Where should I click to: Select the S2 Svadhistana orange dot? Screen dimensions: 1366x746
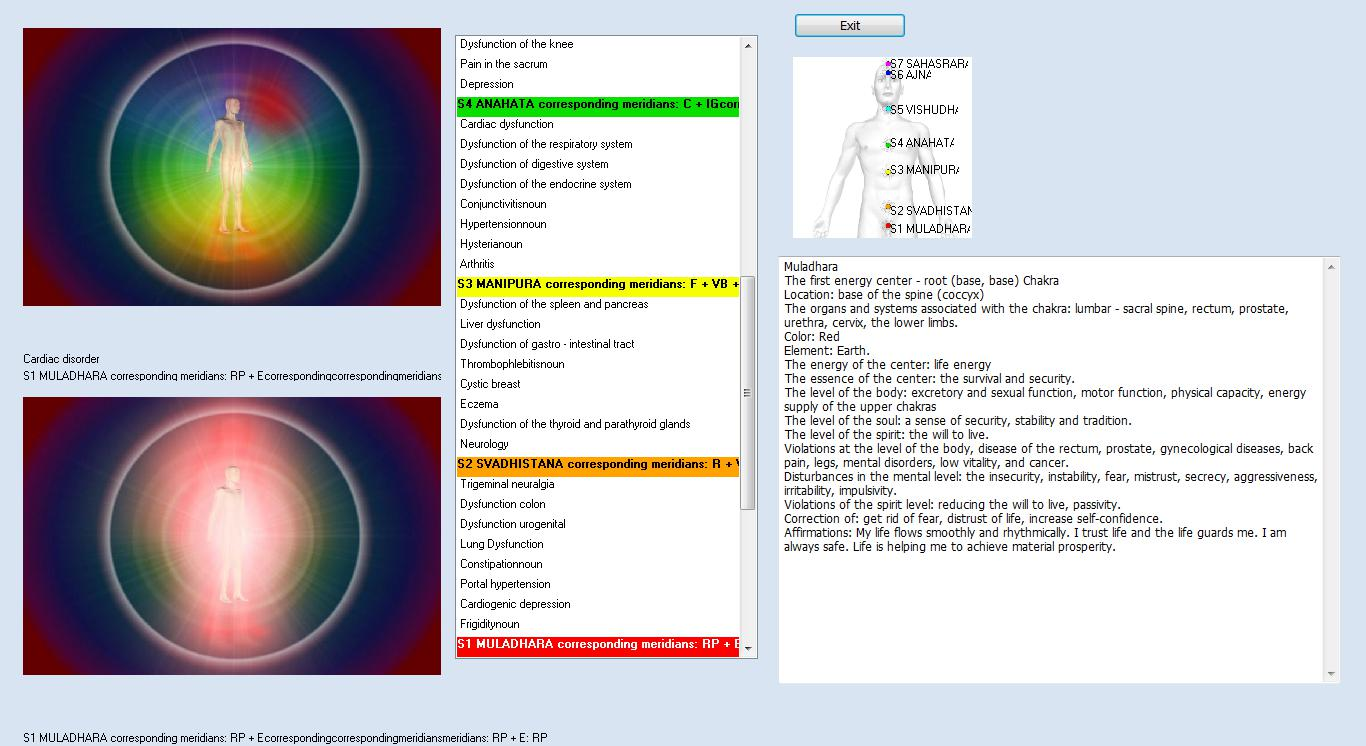click(888, 207)
